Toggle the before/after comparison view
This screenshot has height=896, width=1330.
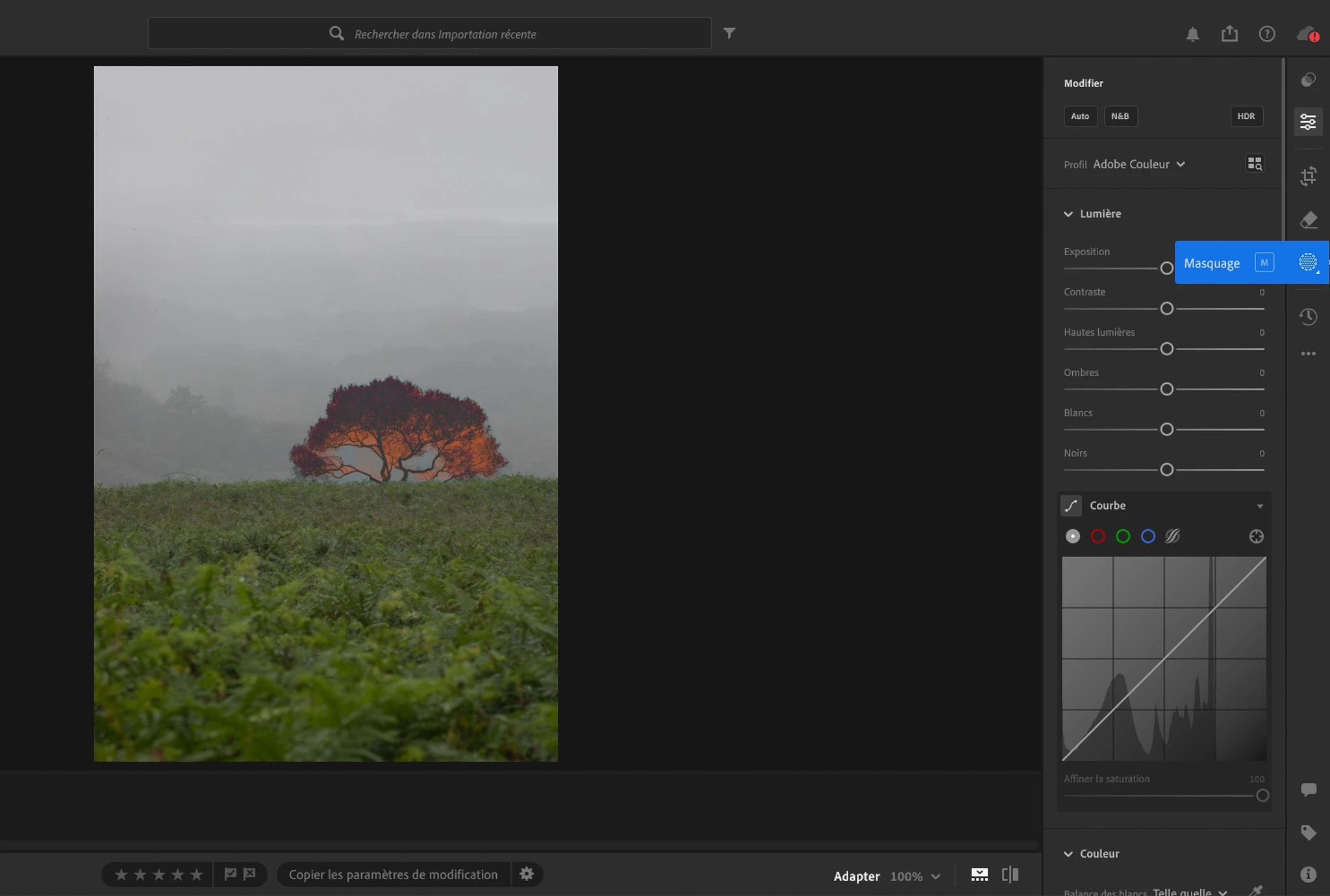(1010, 875)
